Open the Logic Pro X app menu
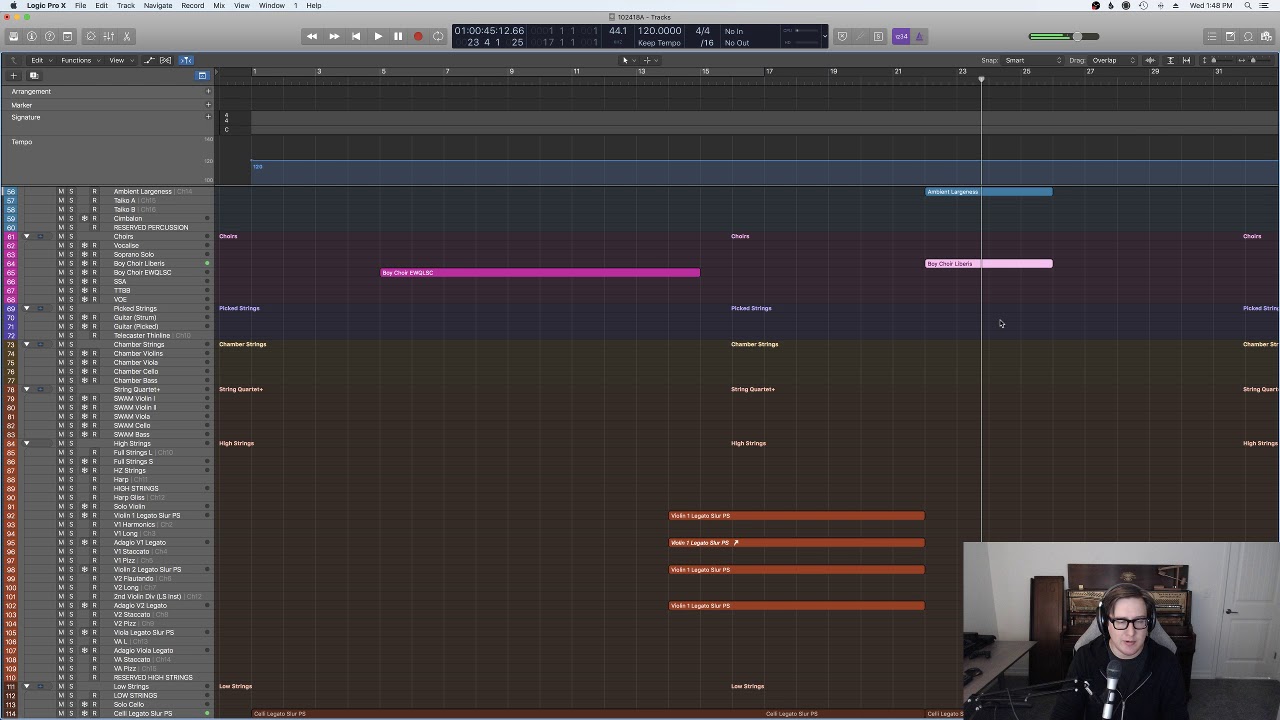The height and width of the screenshot is (720, 1280). pos(46,6)
